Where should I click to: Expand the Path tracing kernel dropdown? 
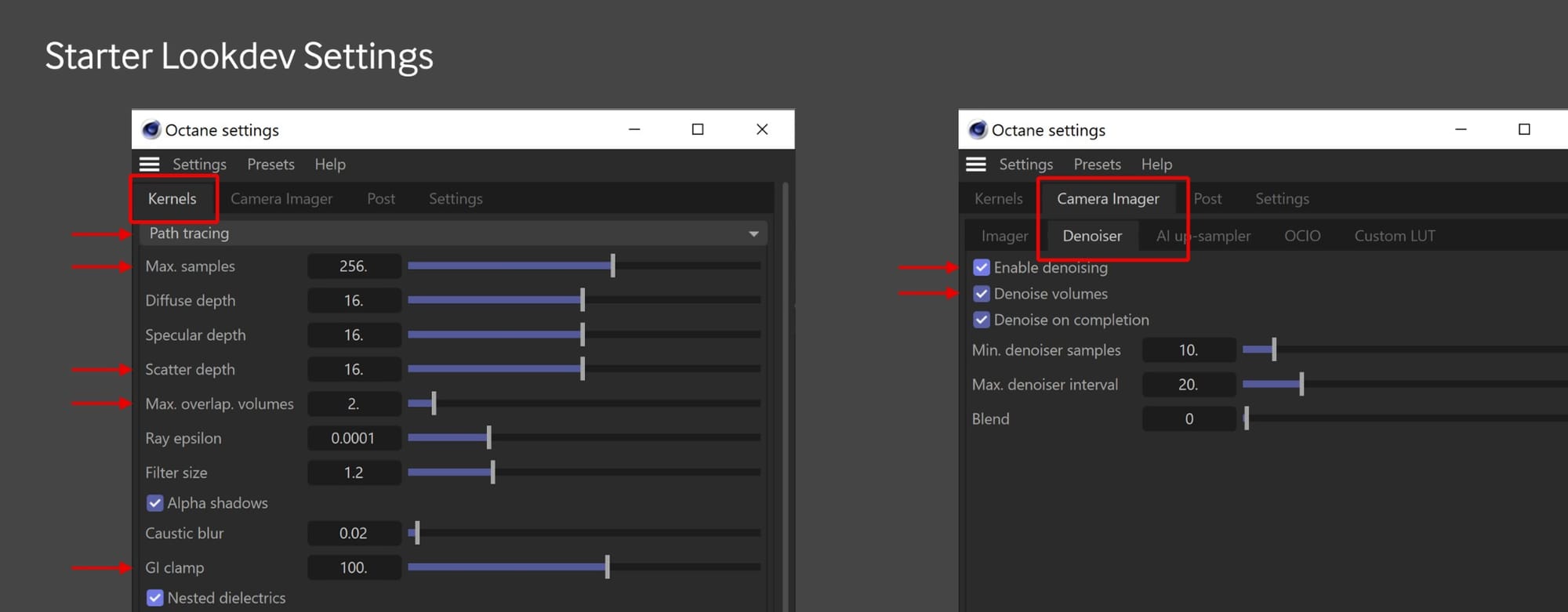453,234
